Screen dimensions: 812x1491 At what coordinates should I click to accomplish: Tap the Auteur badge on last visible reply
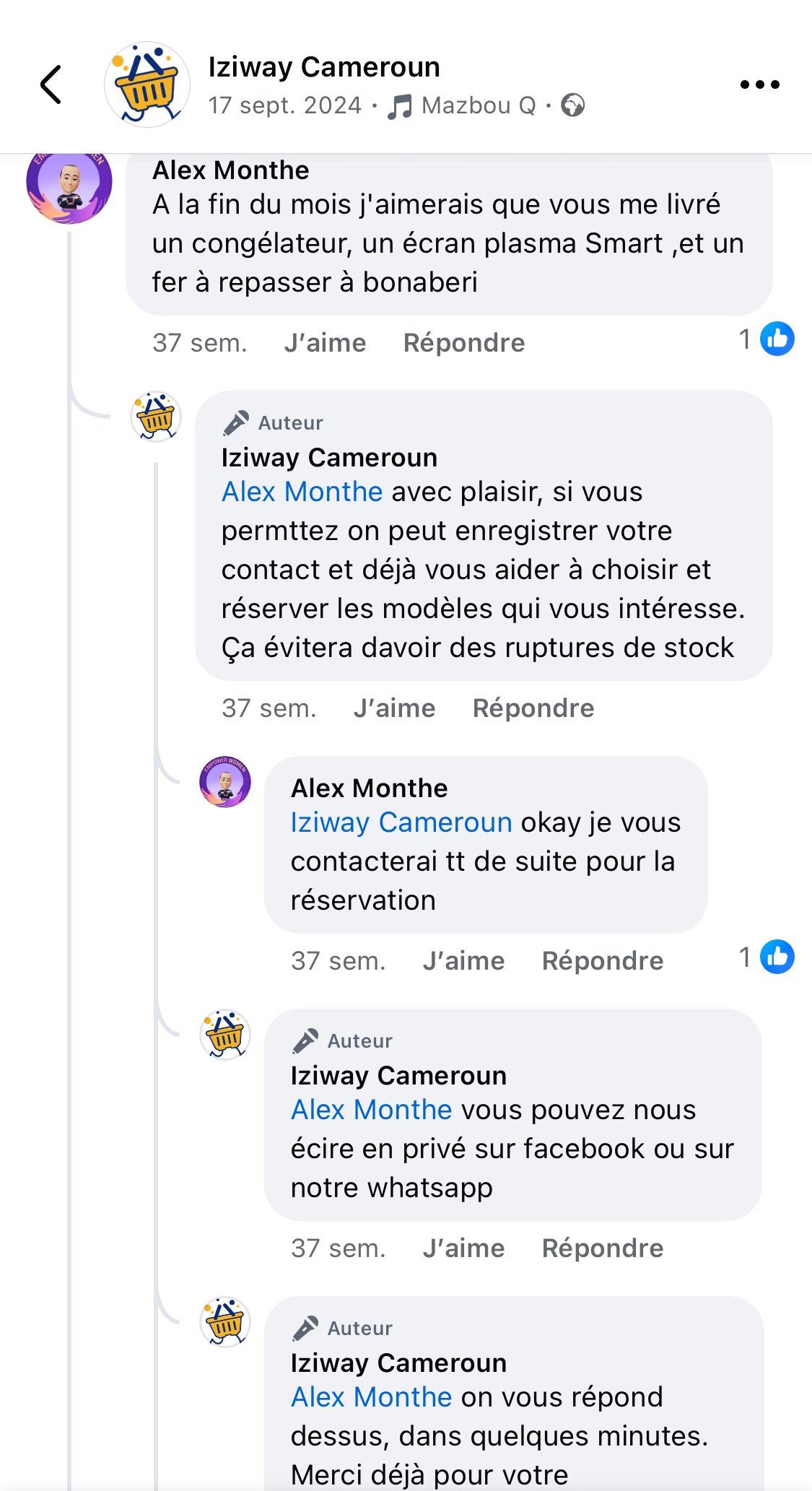point(344,1329)
